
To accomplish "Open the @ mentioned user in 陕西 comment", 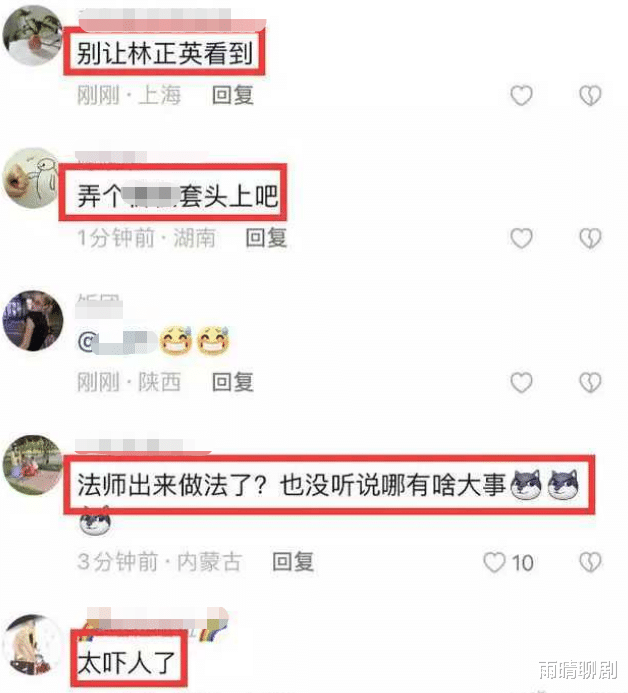I will (117, 341).
